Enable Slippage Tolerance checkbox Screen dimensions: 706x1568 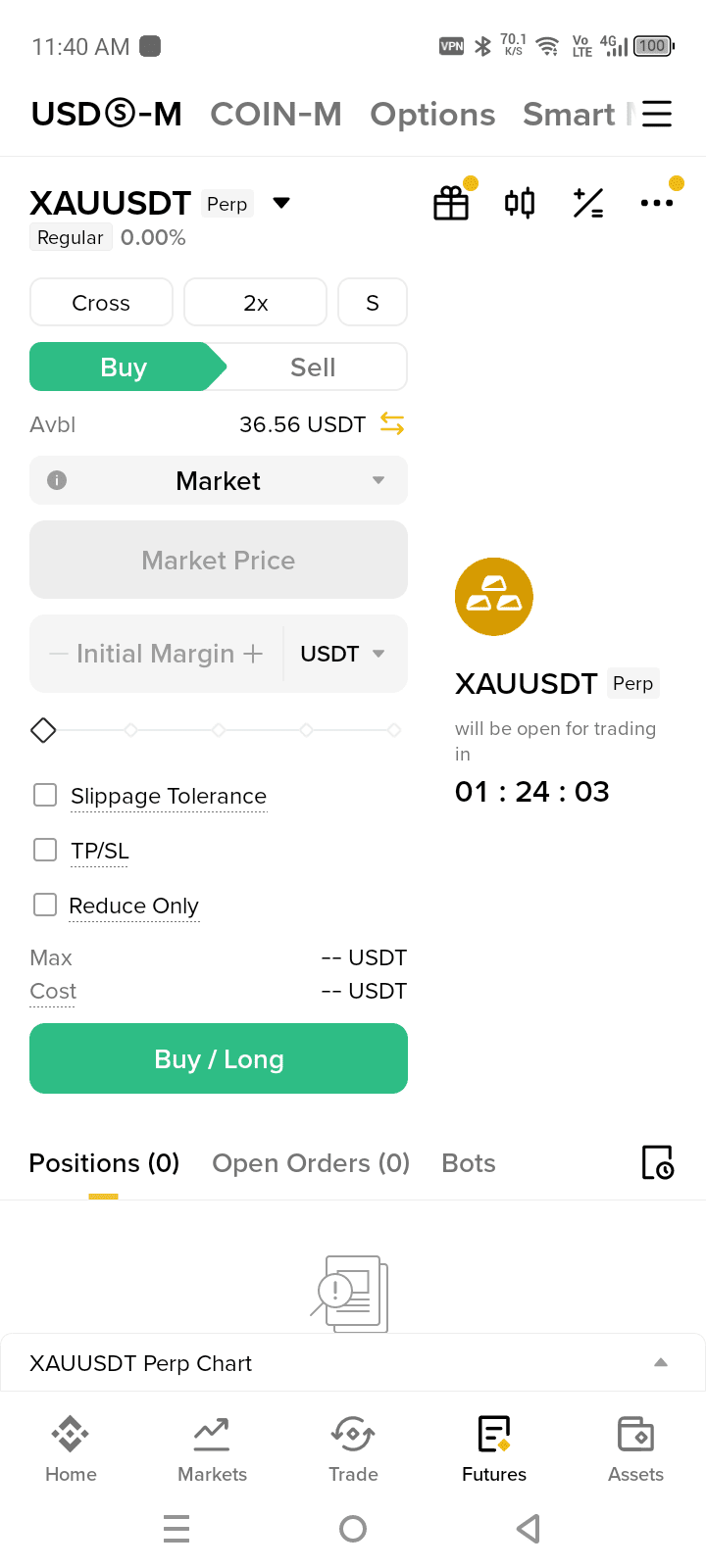pos(45,795)
